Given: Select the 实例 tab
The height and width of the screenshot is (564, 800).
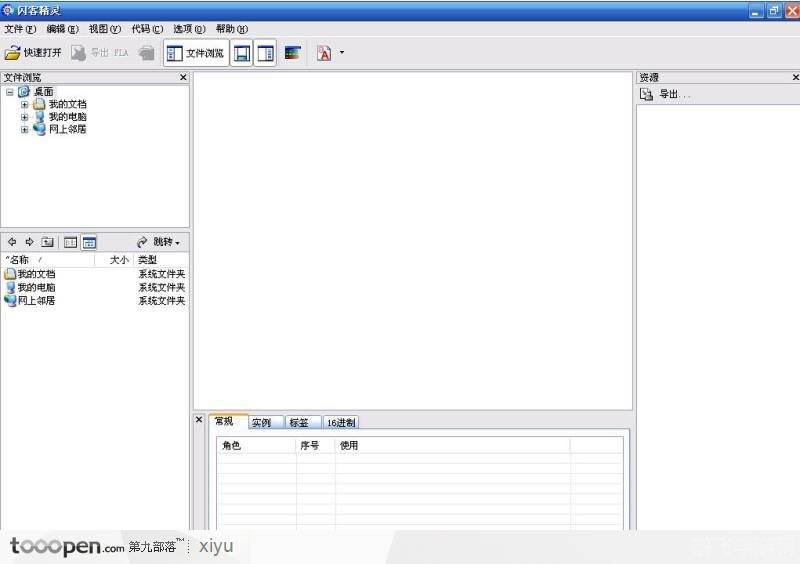Looking at the screenshot, I should pyautogui.click(x=261, y=423).
